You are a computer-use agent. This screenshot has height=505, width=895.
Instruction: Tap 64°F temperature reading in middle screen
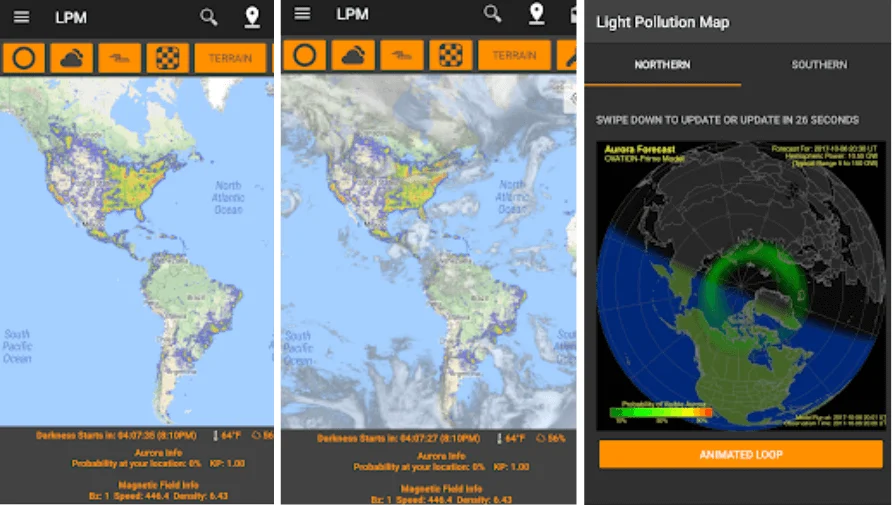(x=512, y=438)
